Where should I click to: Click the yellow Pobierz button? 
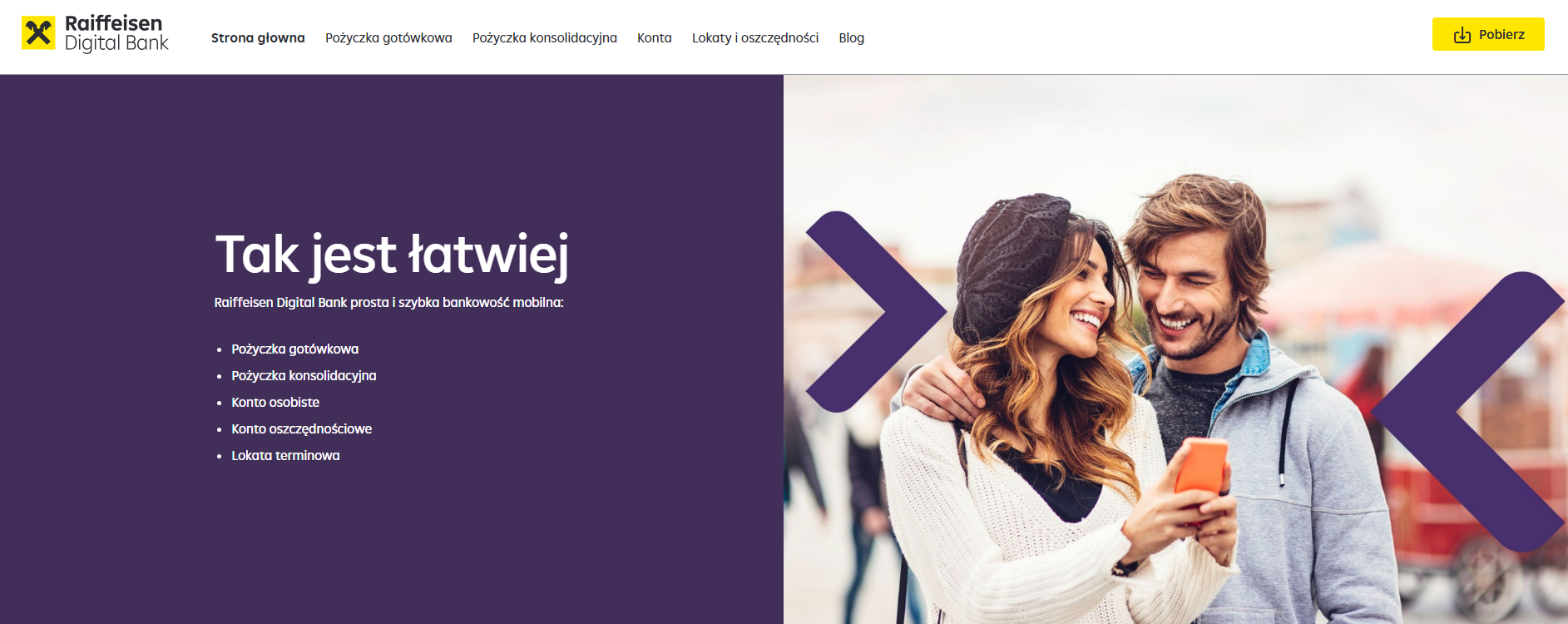click(1488, 34)
